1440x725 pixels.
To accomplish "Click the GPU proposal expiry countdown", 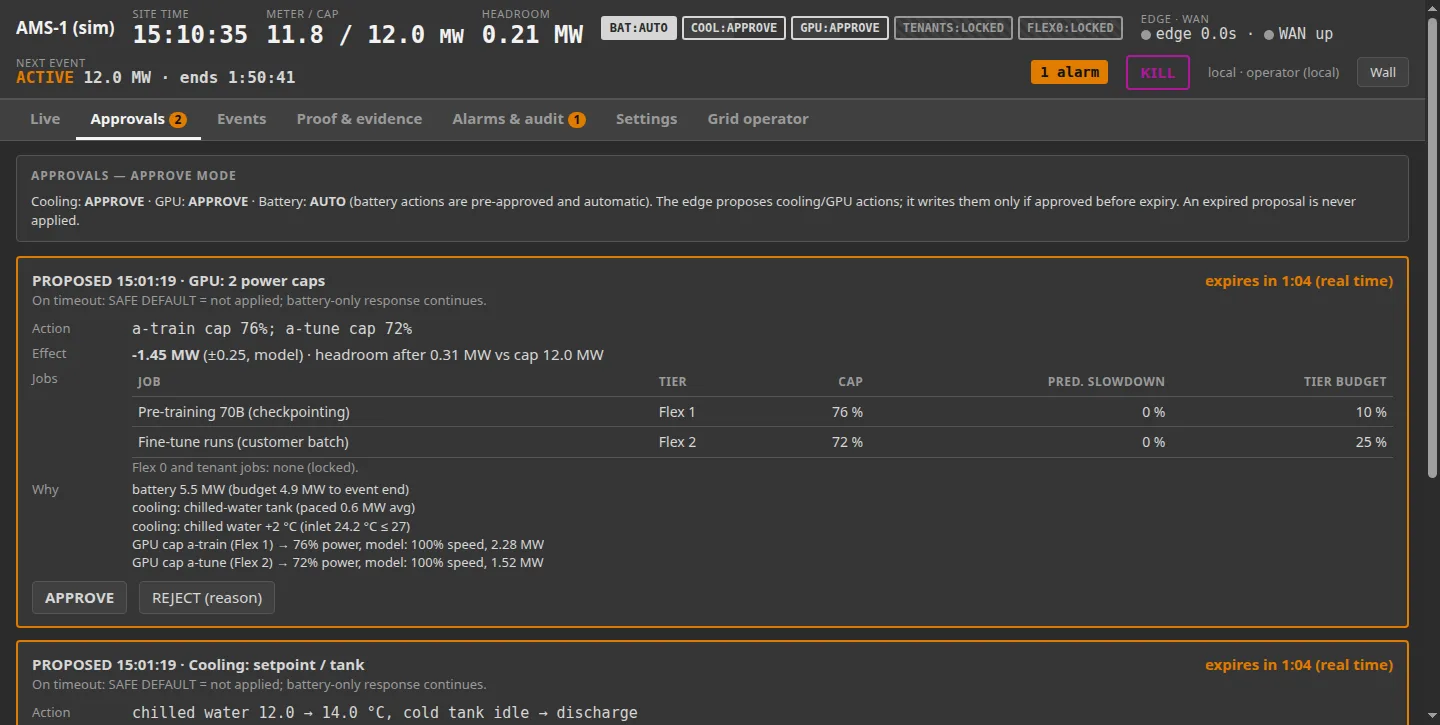I will coord(1299,281).
